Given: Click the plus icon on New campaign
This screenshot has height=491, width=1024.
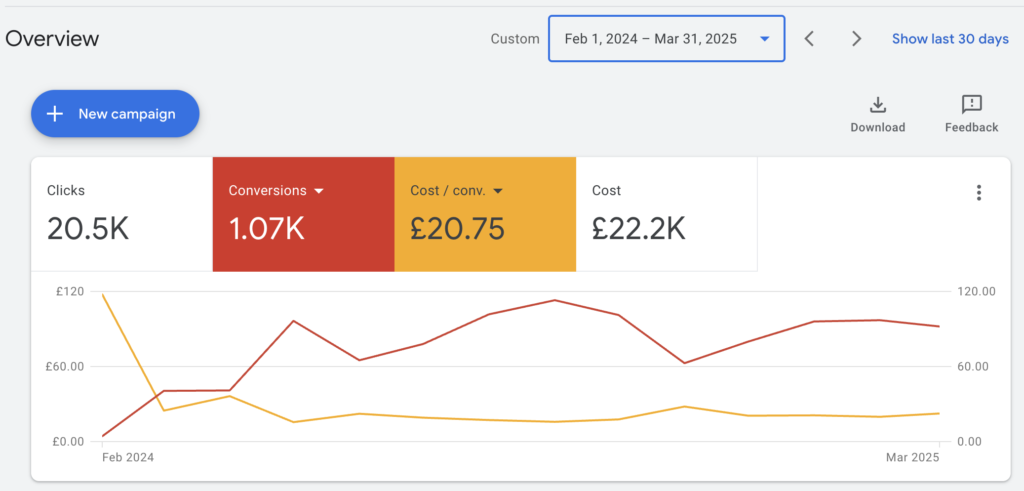Looking at the screenshot, I should coord(55,114).
